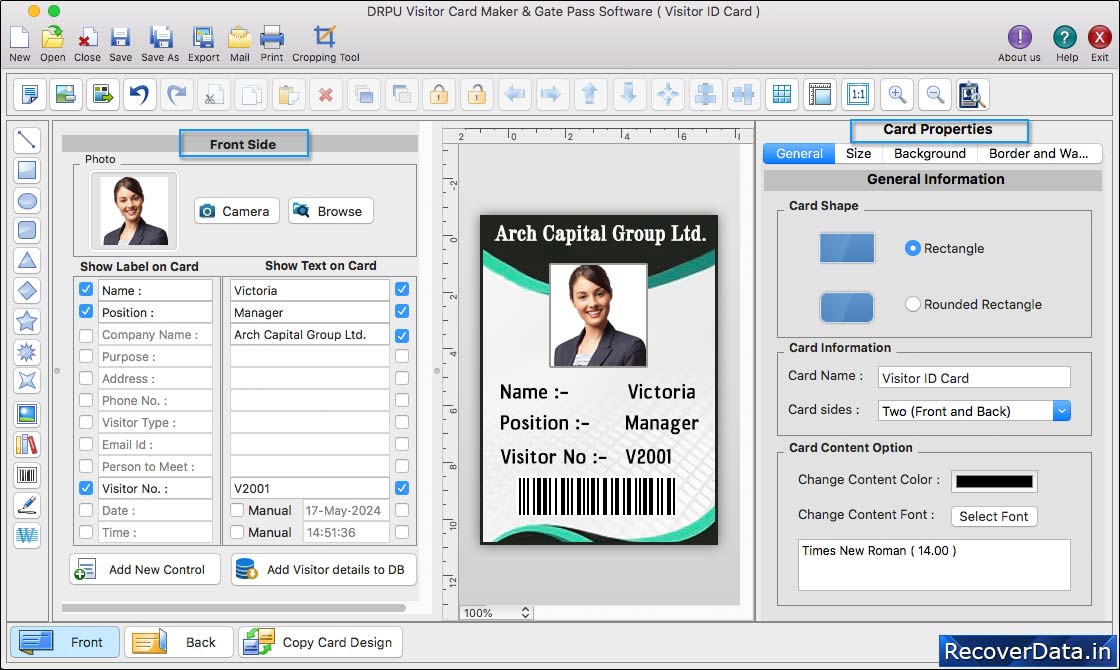
Task: Show the grid on canvas
Action: pyautogui.click(x=782, y=94)
